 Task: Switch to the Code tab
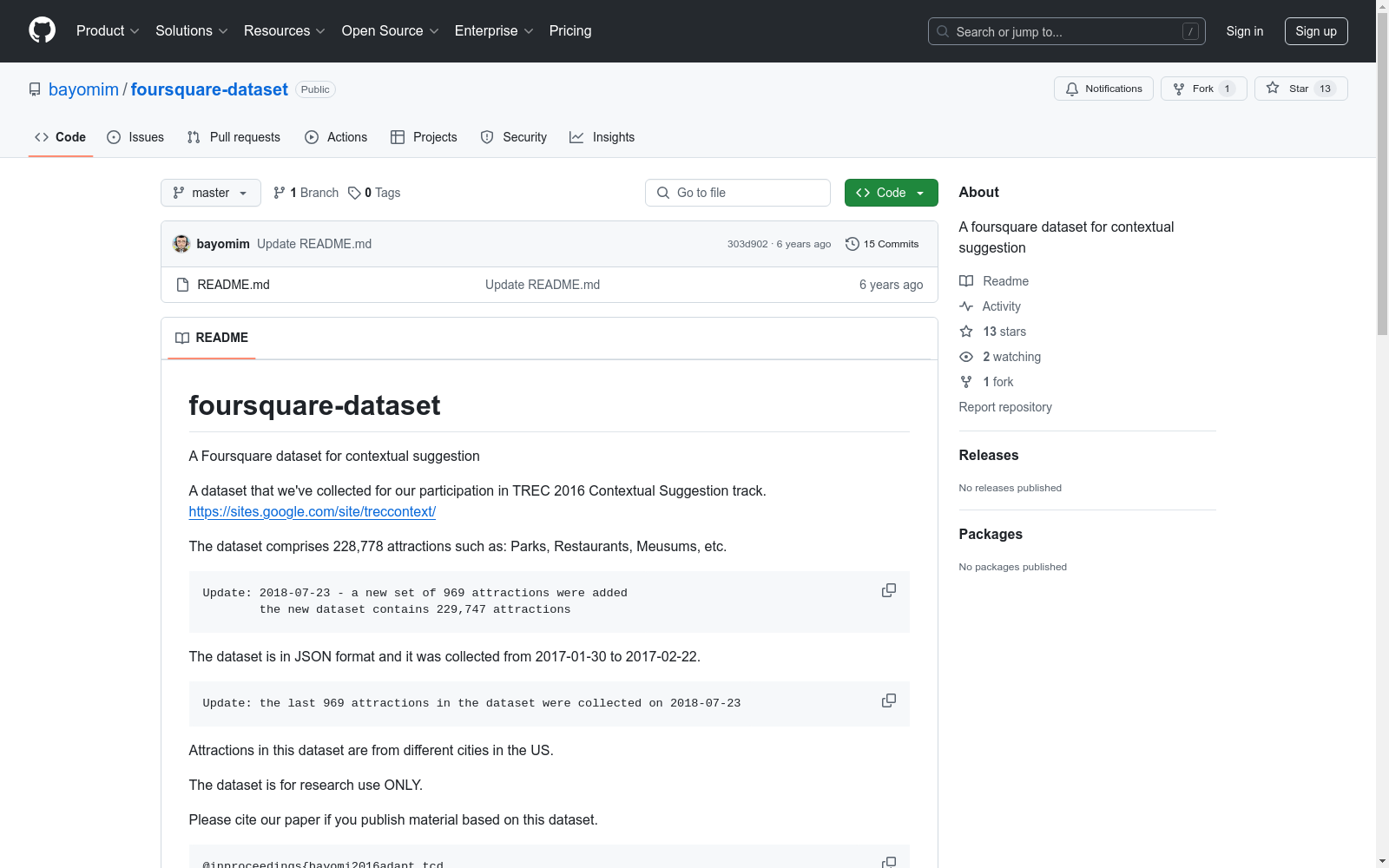click(x=61, y=137)
